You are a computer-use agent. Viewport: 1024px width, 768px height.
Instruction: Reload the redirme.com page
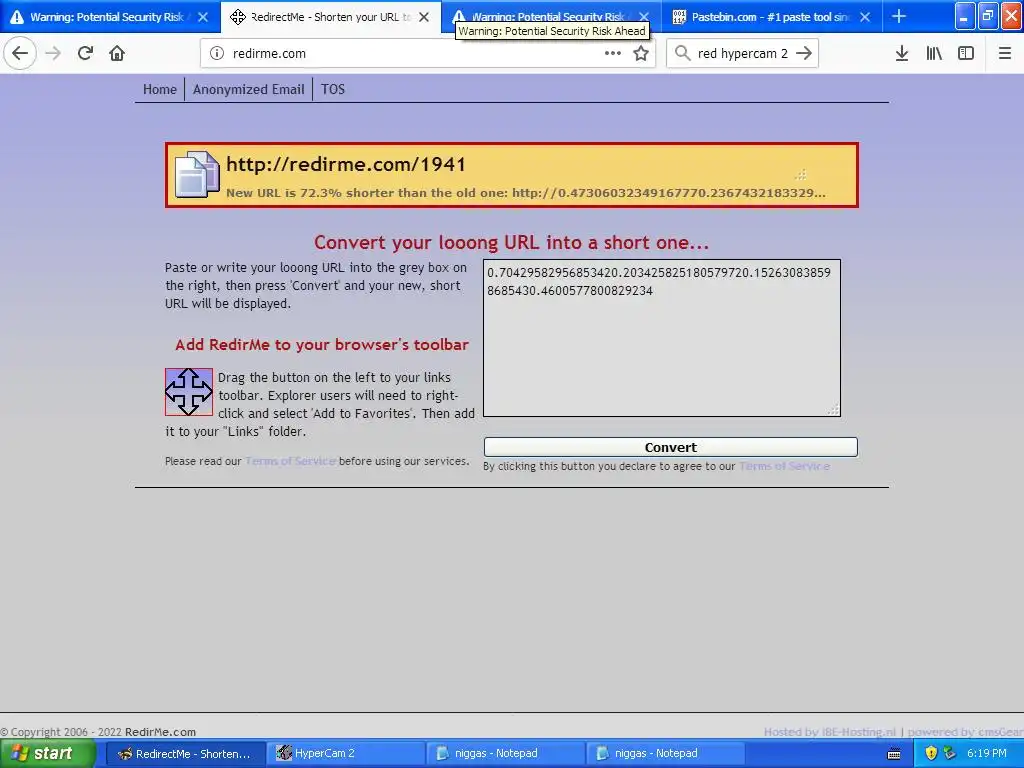[x=85, y=53]
